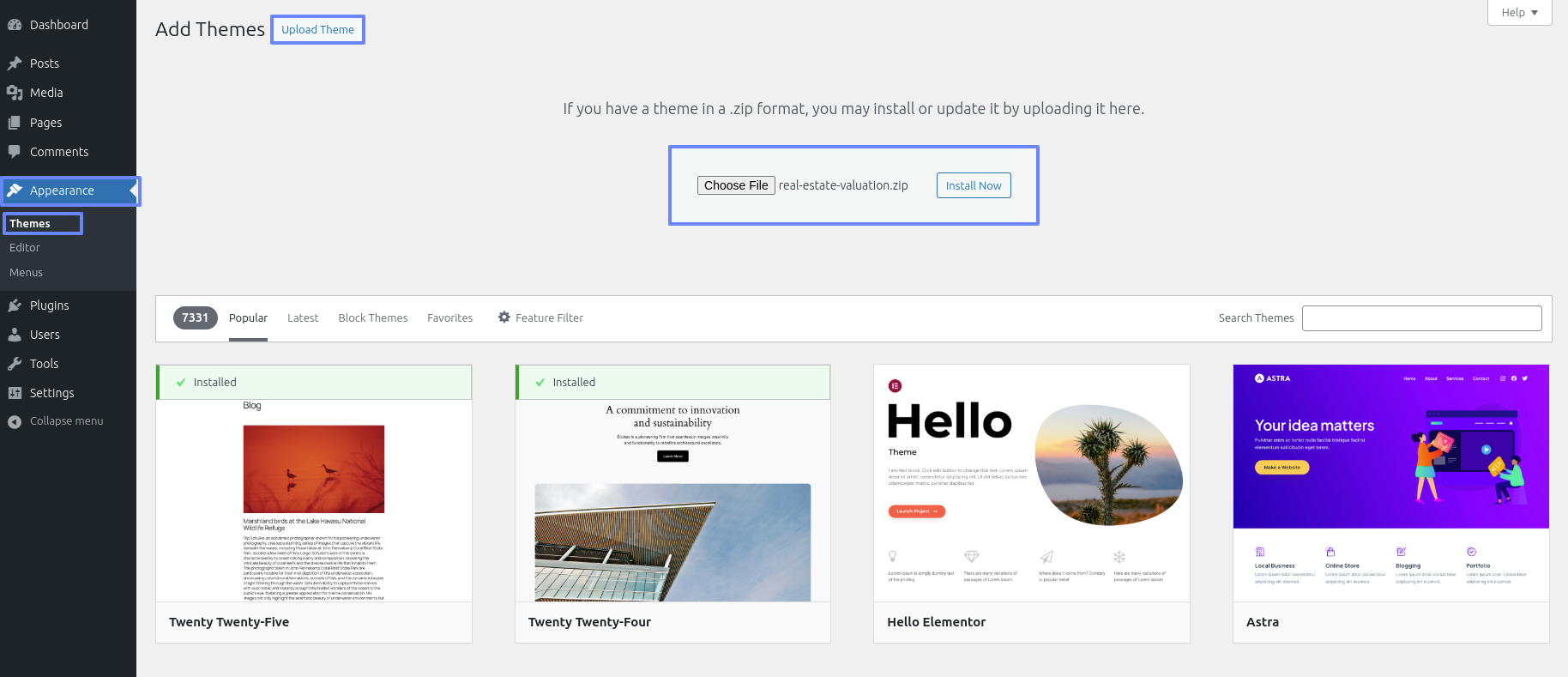1568x677 pixels.
Task: Collapse the admin sidebar menu
Action: click(66, 421)
